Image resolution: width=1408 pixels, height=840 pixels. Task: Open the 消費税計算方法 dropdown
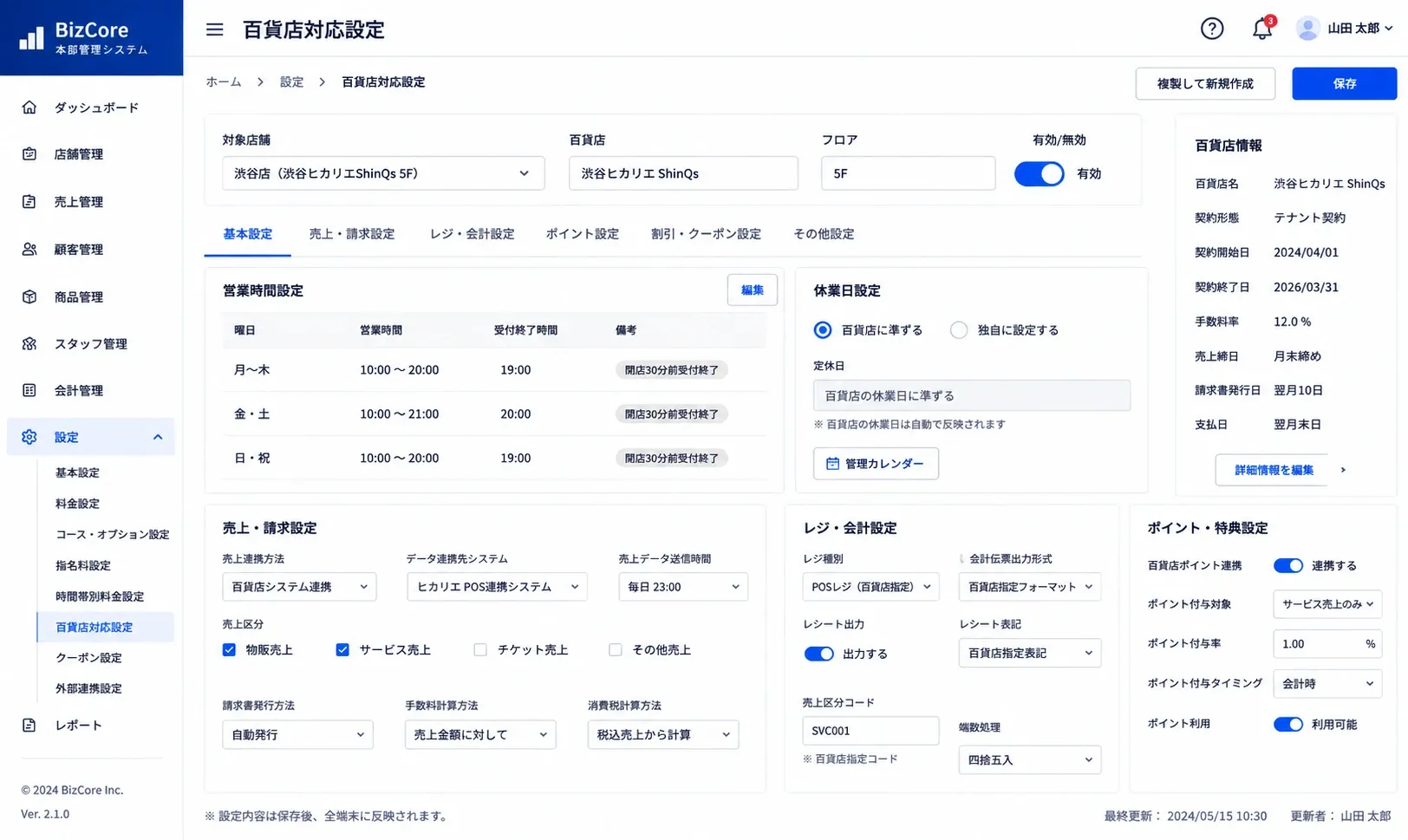(663, 734)
